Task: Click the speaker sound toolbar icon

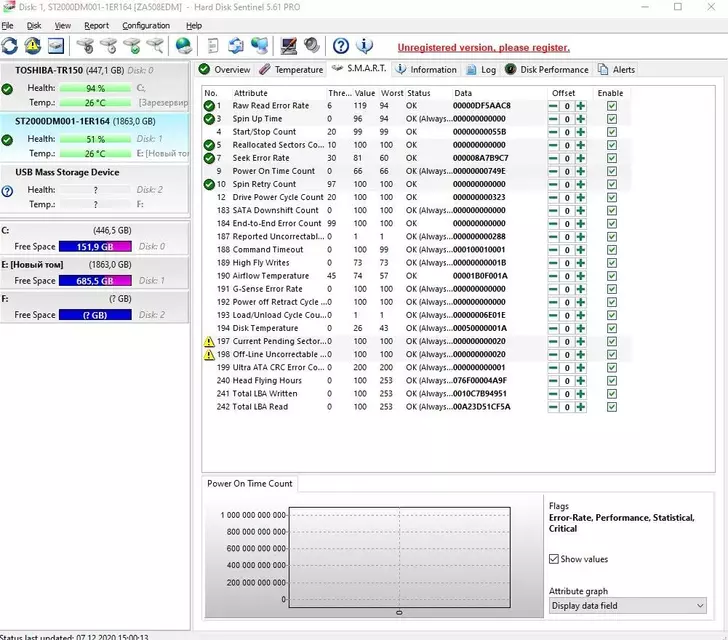Action: pyautogui.click(x=312, y=45)
